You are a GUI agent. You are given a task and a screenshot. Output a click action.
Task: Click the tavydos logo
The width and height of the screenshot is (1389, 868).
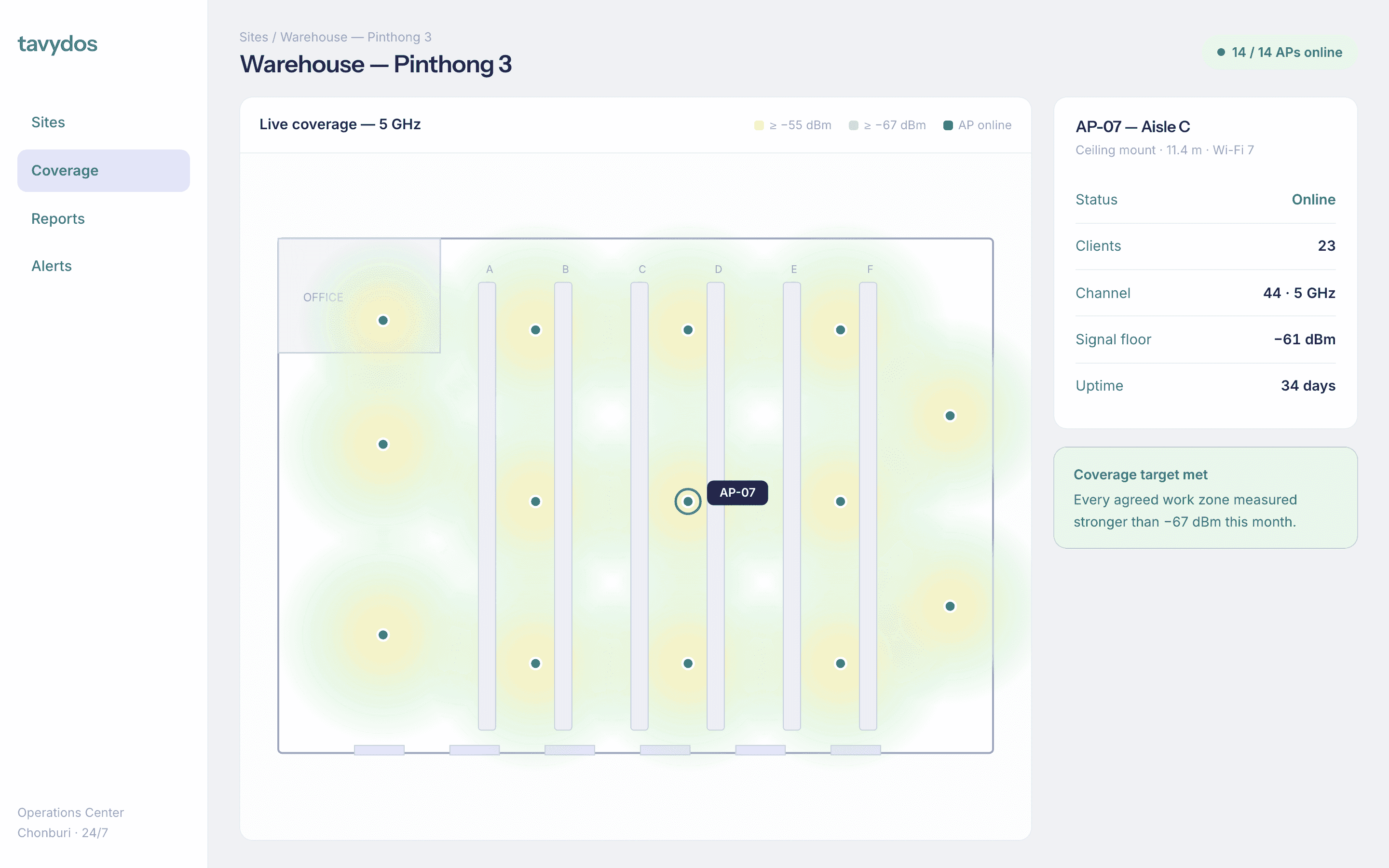(57, 44)
